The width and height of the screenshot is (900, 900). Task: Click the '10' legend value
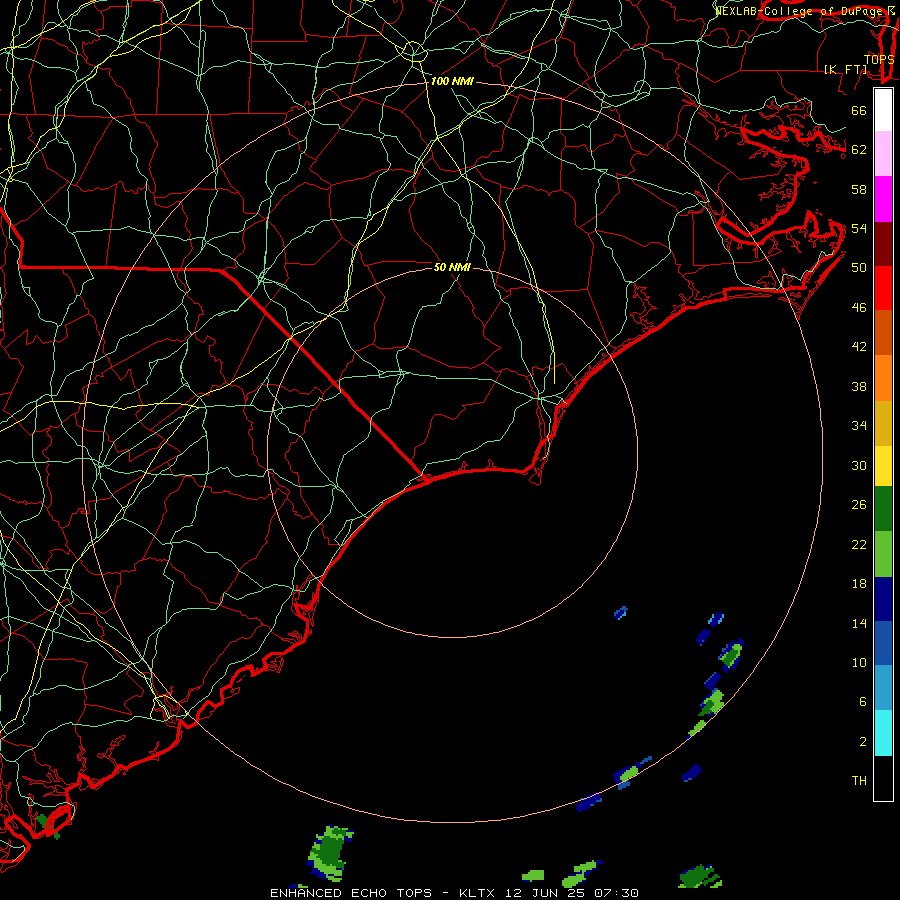tap(859, 663)
